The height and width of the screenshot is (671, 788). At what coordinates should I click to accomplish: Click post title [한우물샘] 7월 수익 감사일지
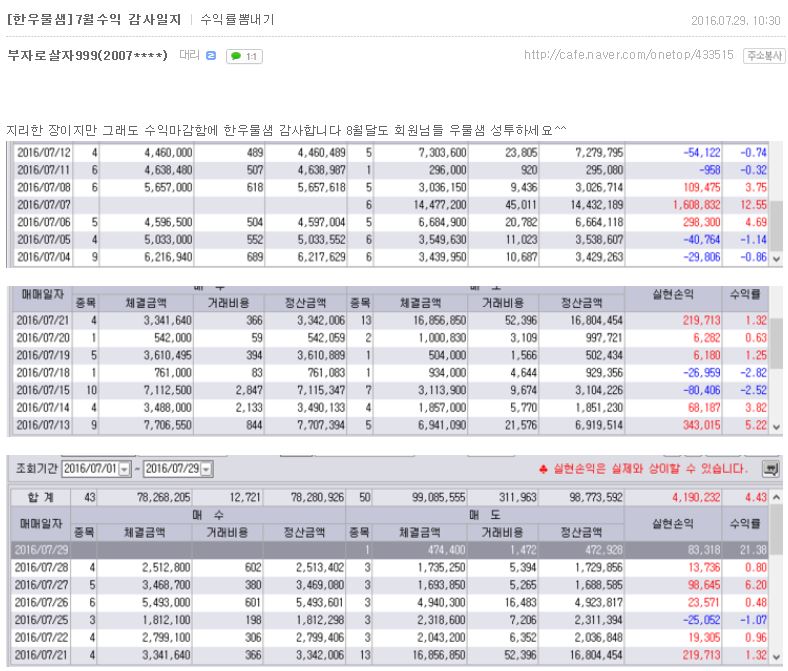pyautogui.click(x=94, y=20)
